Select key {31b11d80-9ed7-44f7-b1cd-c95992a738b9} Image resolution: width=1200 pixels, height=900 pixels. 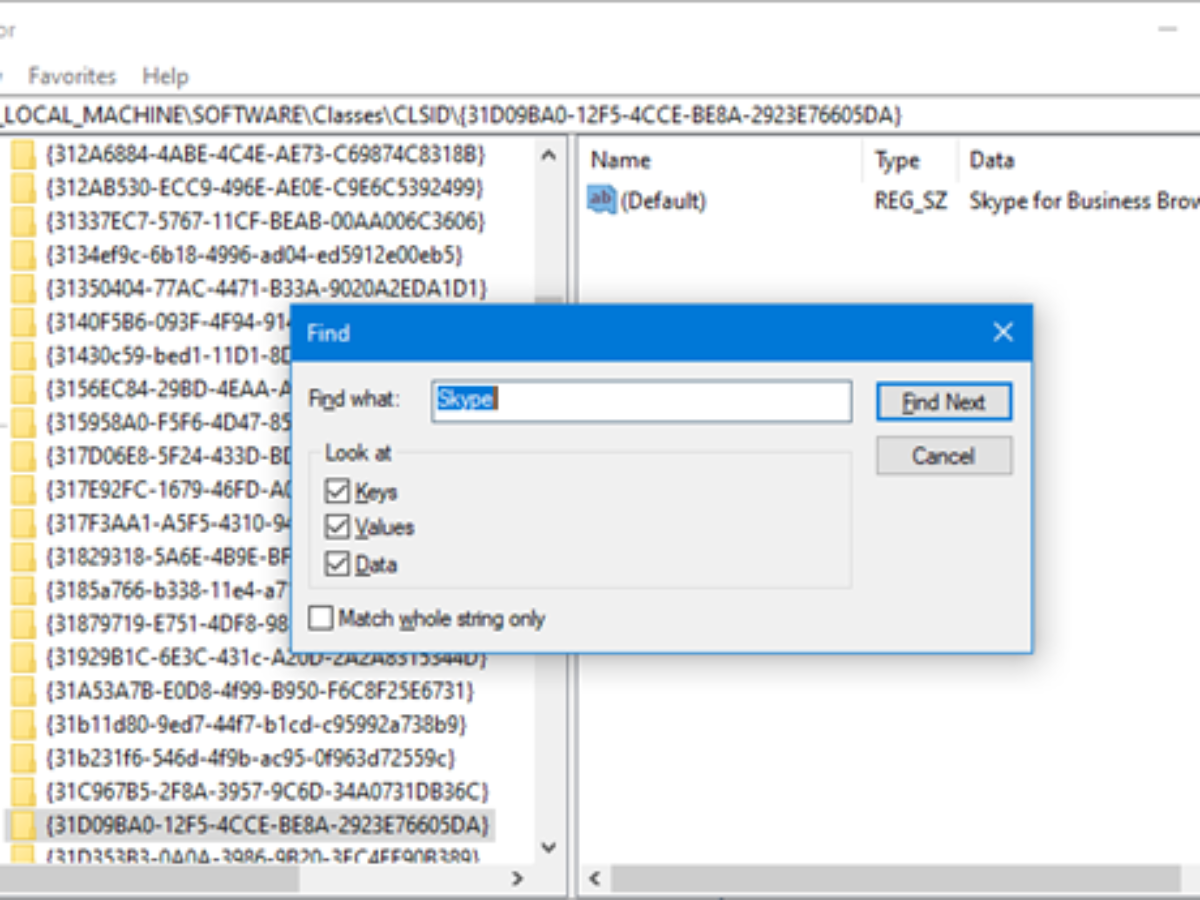(x=255, y=724)
